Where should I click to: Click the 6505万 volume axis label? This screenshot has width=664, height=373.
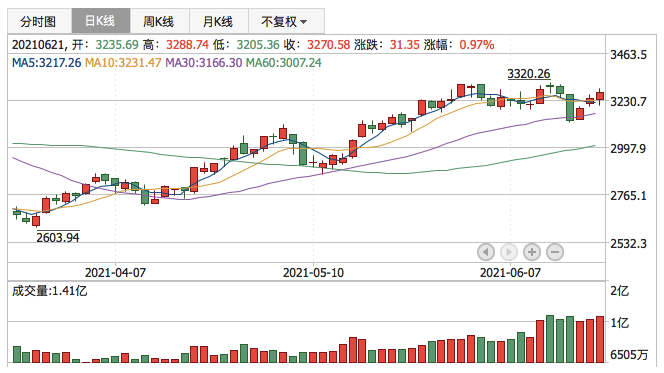(x=629, y=355)
